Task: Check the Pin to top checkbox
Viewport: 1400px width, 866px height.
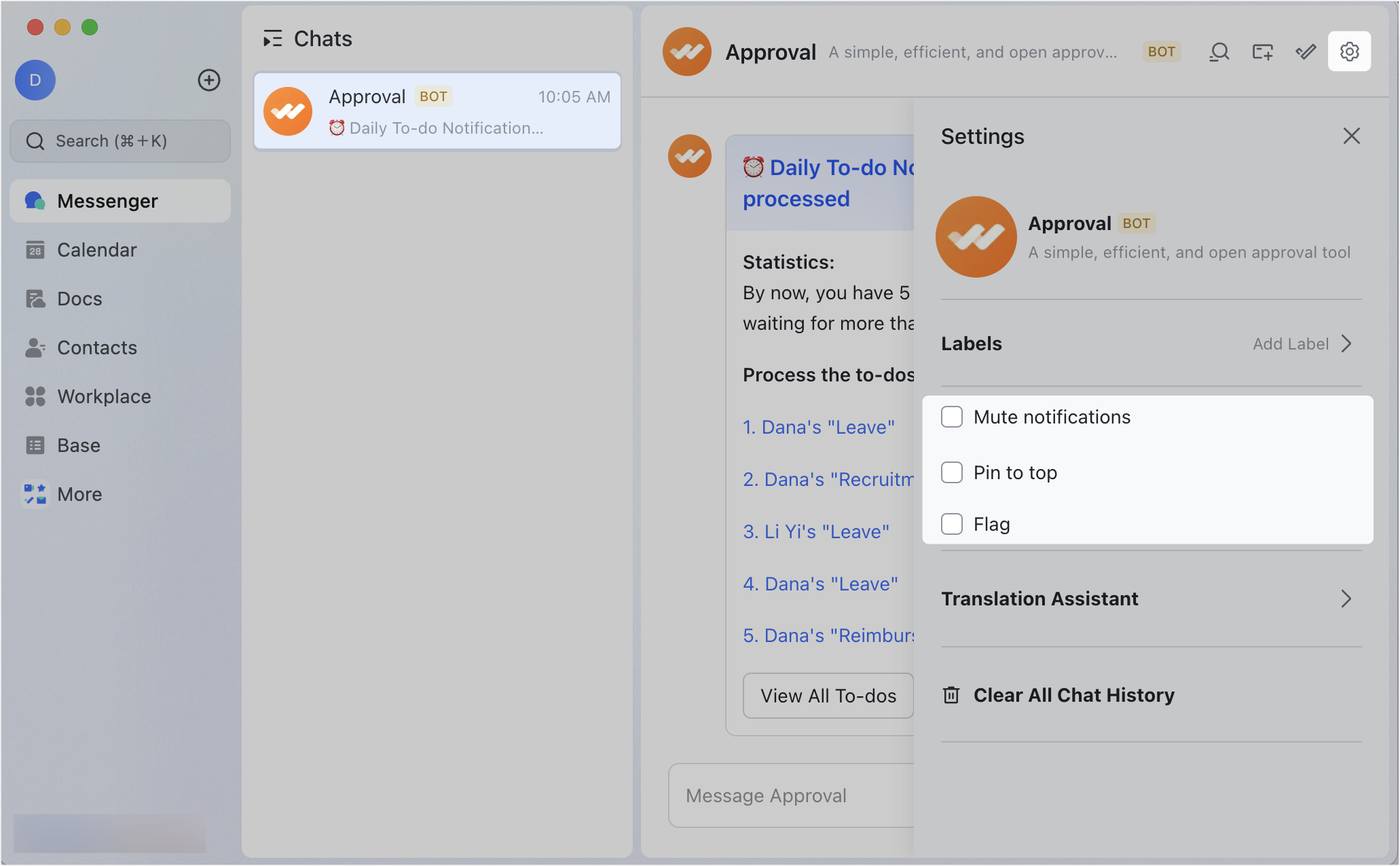Action: click(x=952, y=472)
